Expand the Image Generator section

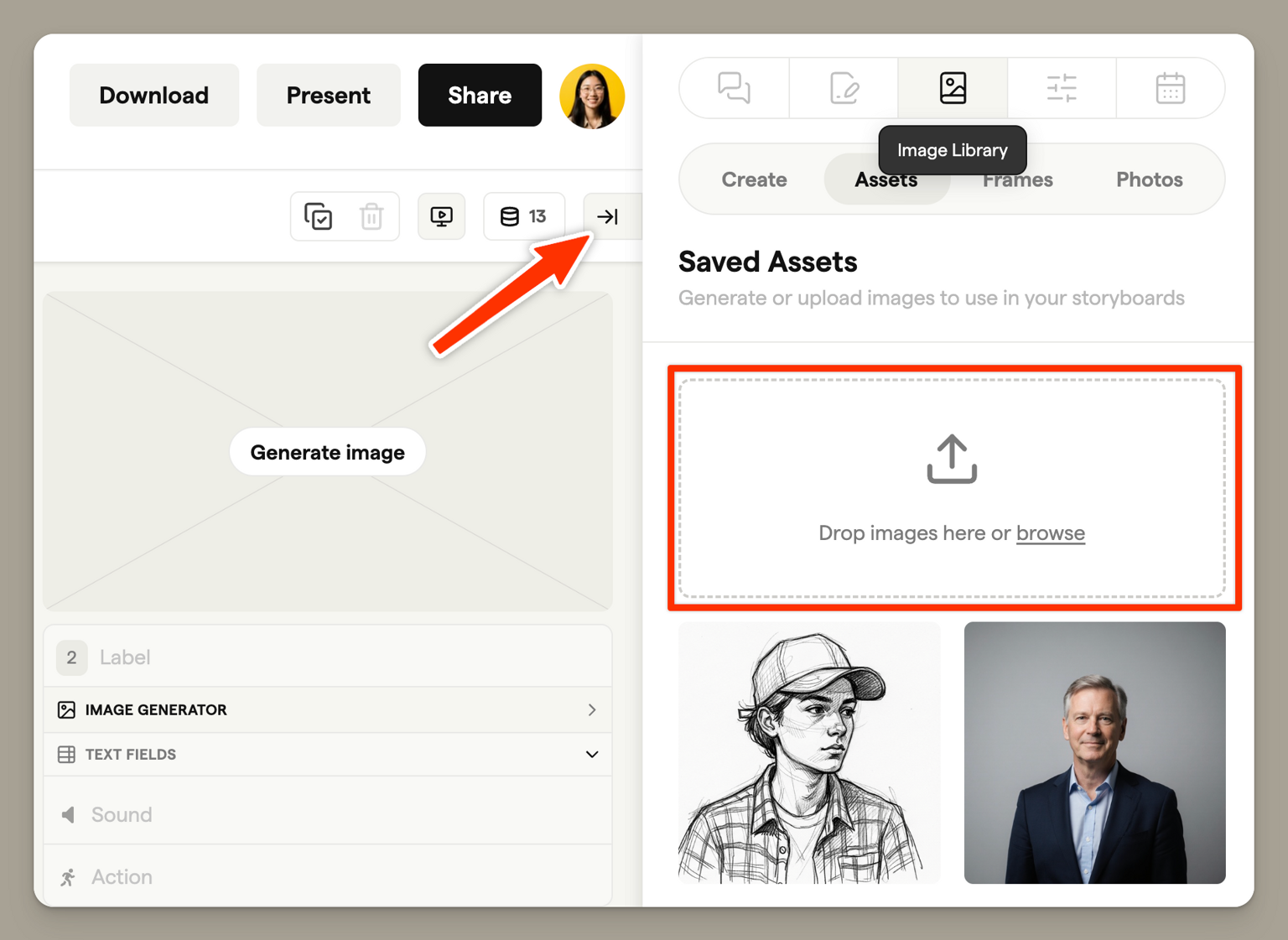(x=328, y=709)
